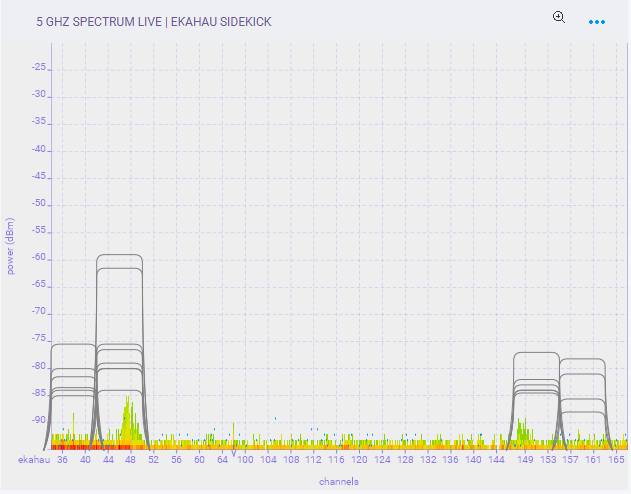631x494 pixels.
Task: Click the zoom magnifier icon
Action: click(559, 17)
